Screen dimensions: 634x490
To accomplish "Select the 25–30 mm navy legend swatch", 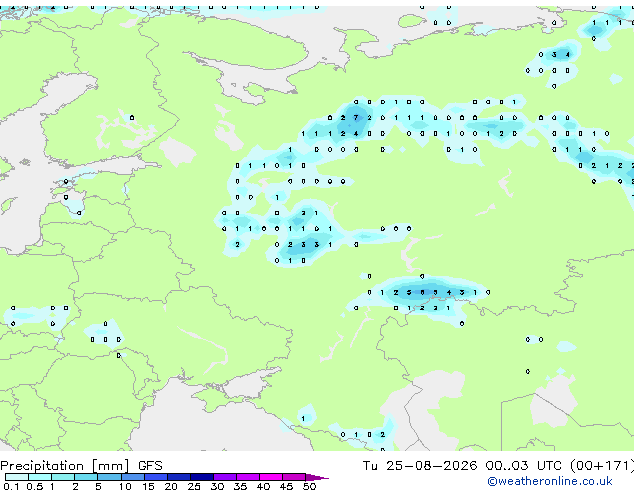I will [202, 477].
